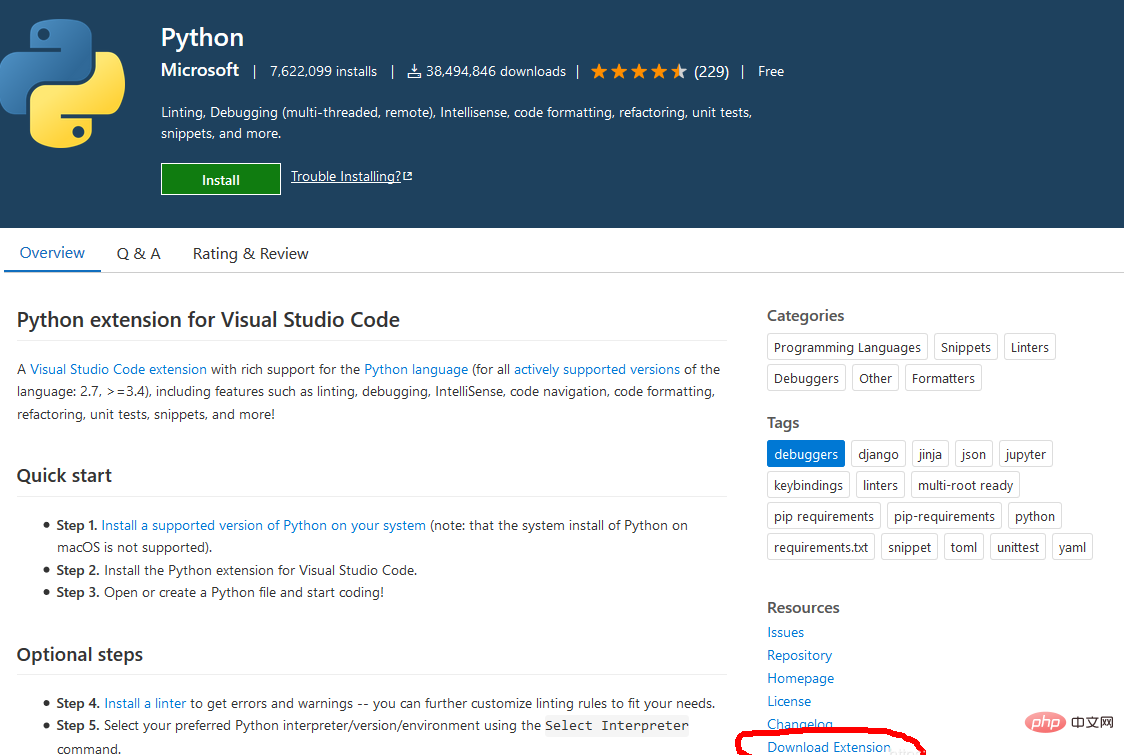Click the highlighted debuggers tag
The height and width of the screenshot is (755, 1124).
(x=806, y=454)
